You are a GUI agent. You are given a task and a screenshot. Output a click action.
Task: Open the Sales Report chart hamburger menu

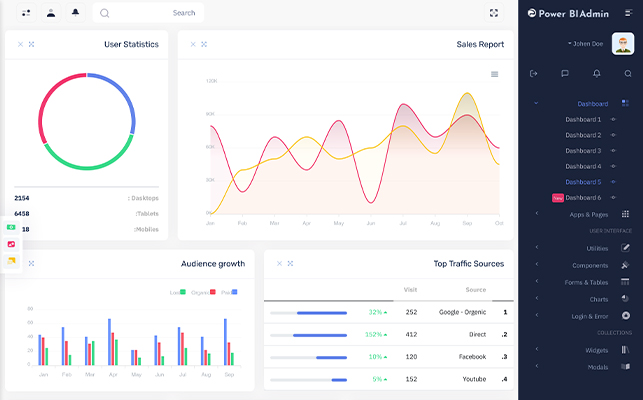tap(495, 74)
